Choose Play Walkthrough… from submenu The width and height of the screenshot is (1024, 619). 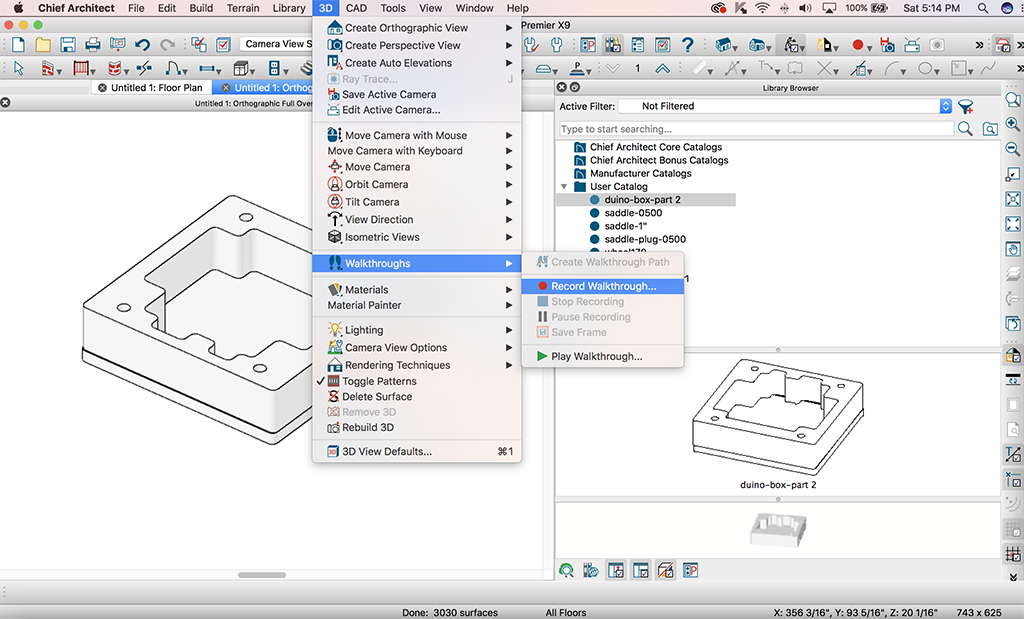pyautogui.click(x=603, y=357)
